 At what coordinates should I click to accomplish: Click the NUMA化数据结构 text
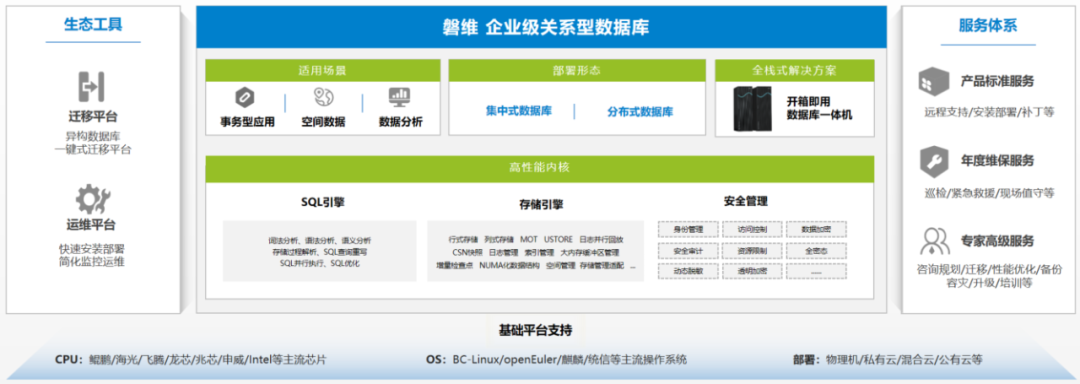click(x=509, y=265)
